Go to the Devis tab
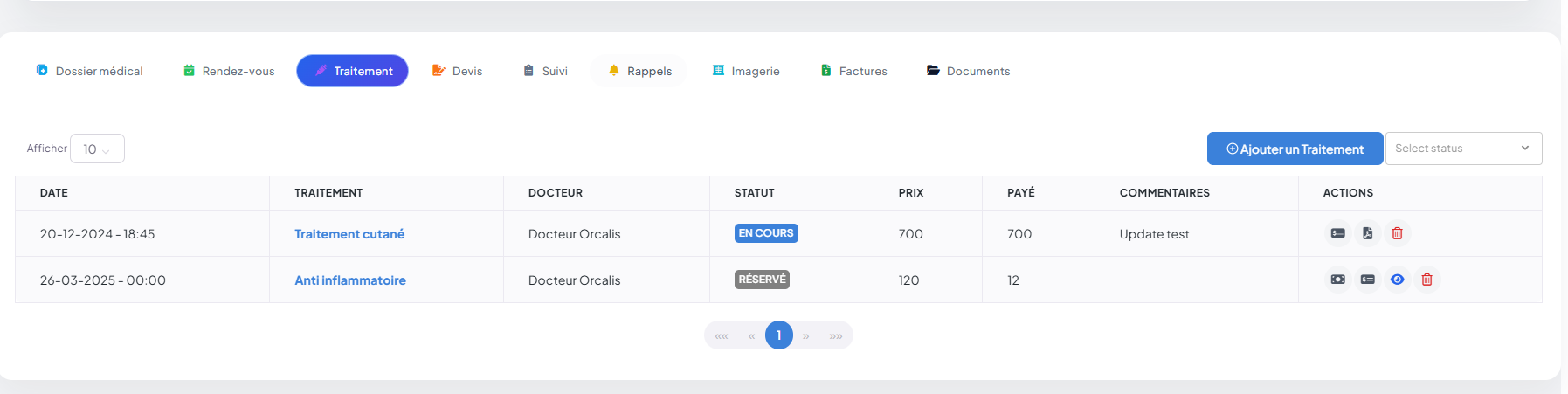 (457, 71)
